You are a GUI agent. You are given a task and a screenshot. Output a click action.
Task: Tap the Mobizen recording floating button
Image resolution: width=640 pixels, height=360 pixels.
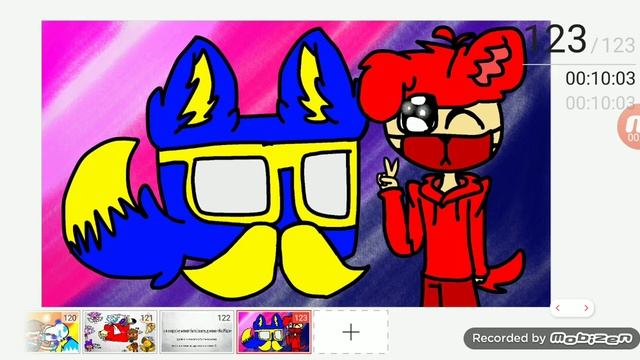point(629,126)
